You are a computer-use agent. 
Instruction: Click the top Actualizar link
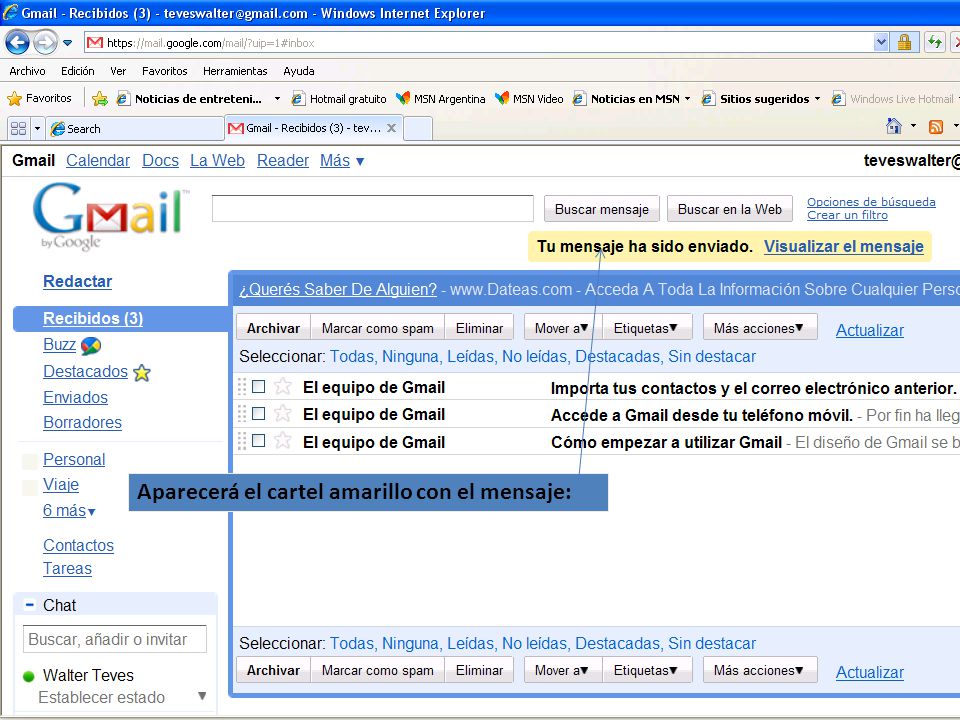[869, 330]
